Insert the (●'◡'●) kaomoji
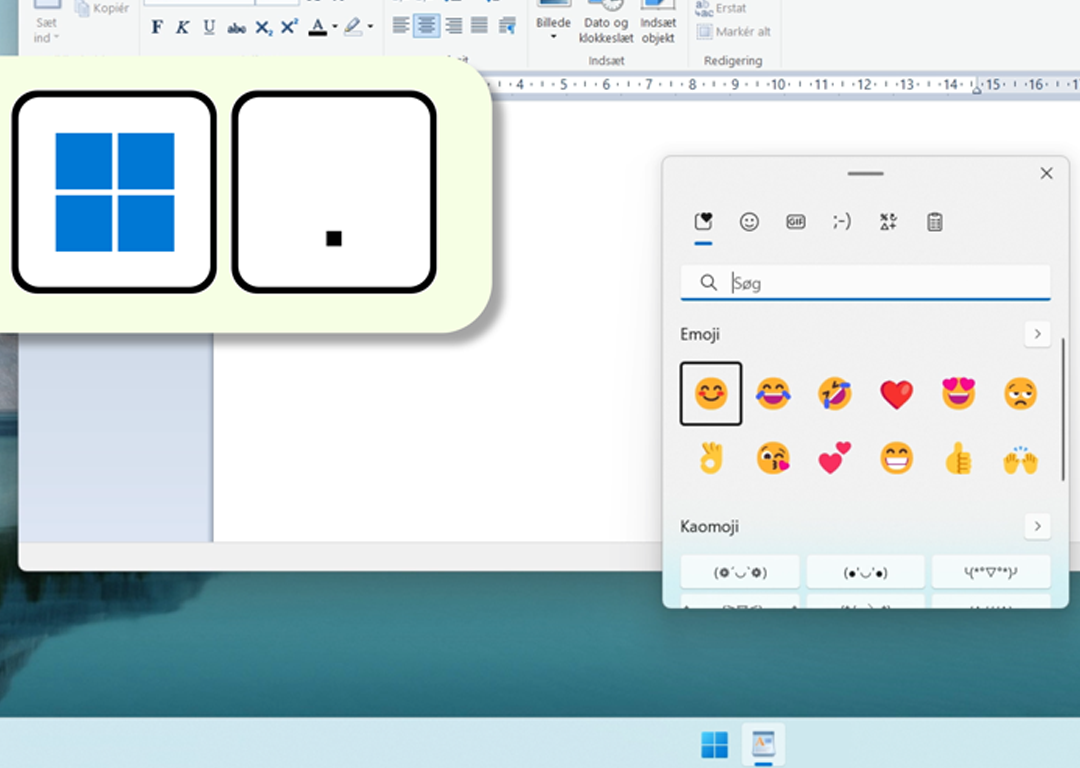1080x768 pixels. click(x=866, y=572)
